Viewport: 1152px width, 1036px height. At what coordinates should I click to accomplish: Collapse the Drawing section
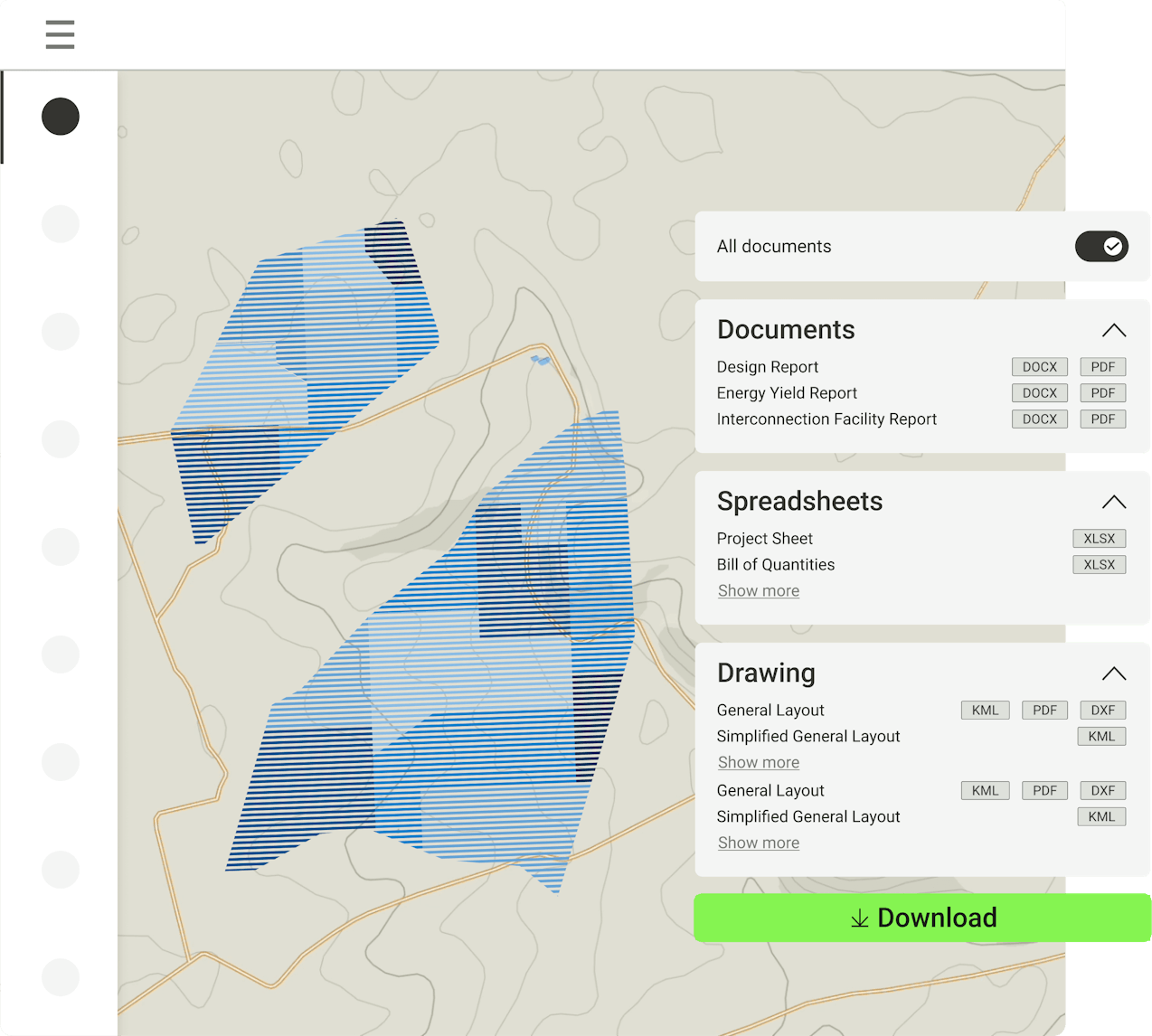click(1113, 674)
